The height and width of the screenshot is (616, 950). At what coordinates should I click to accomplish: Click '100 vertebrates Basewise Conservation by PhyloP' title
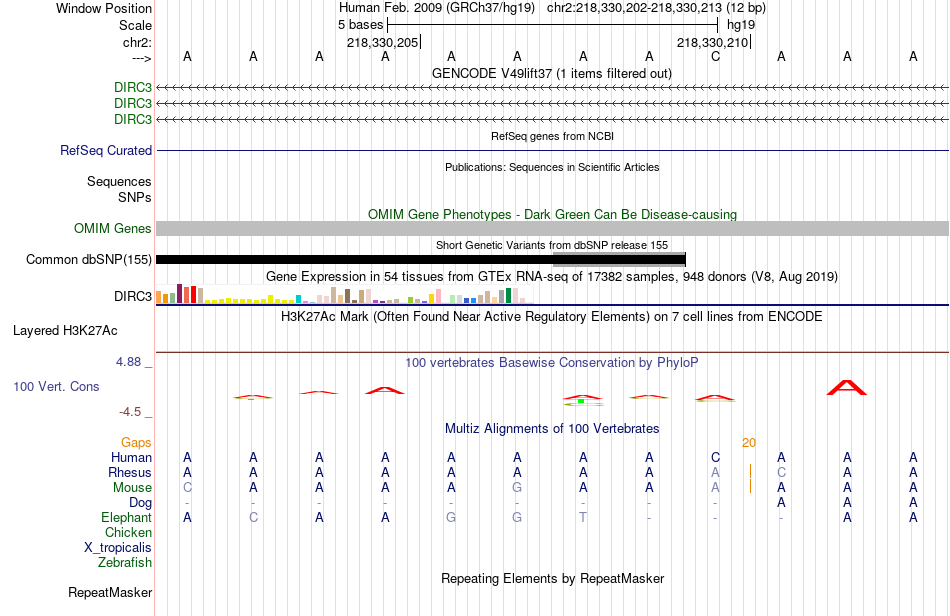[x=552, y=362]
